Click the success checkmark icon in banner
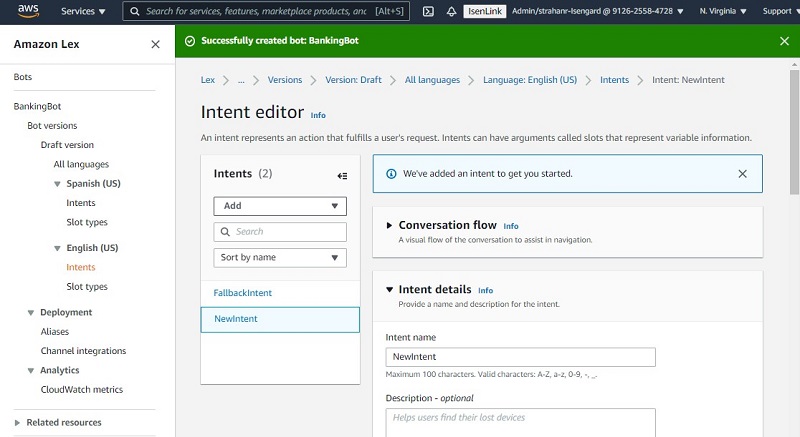Screen dimensions: 800x437 click(190, 41)
